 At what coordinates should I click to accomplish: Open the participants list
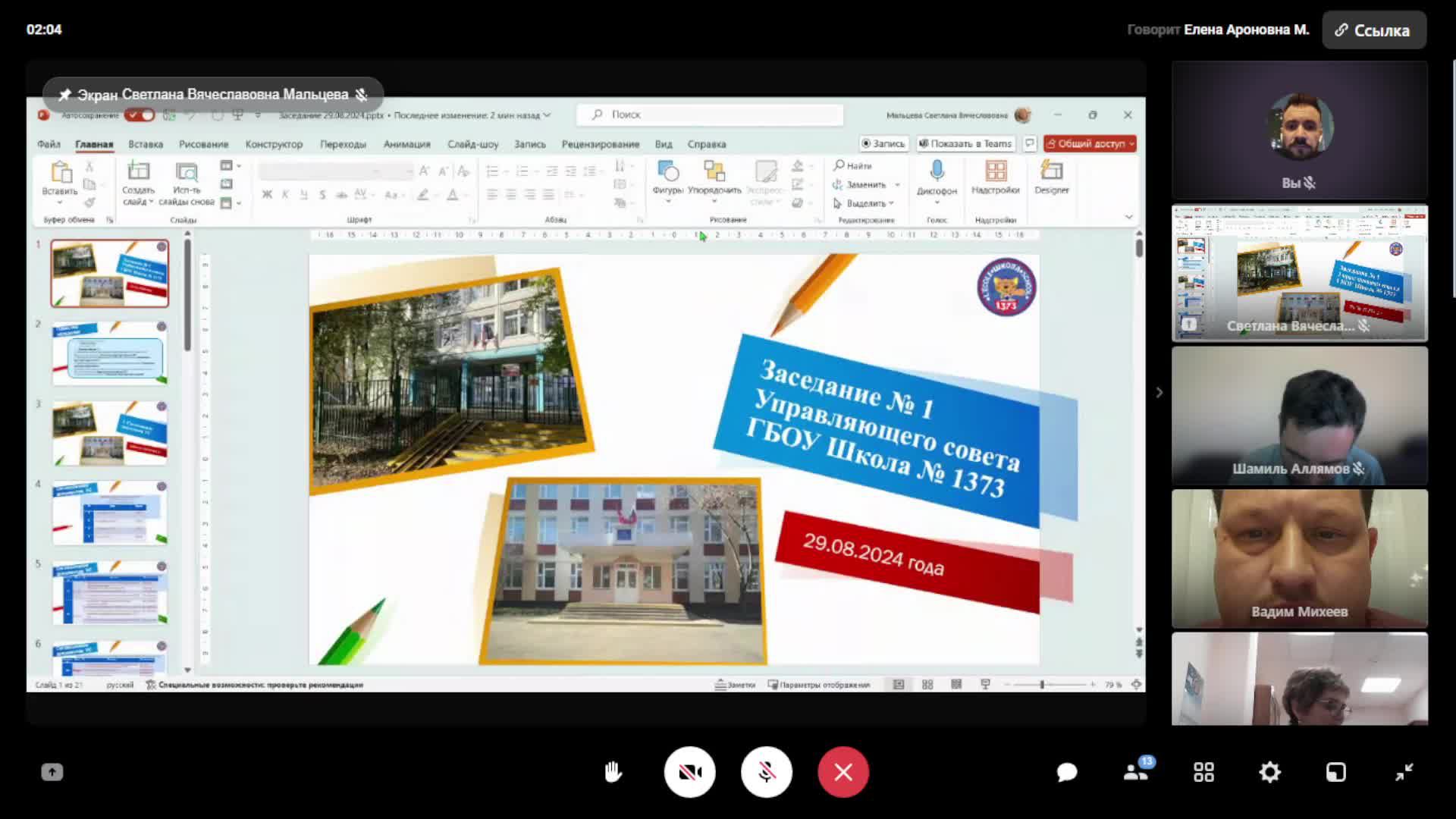(1135, 772)
